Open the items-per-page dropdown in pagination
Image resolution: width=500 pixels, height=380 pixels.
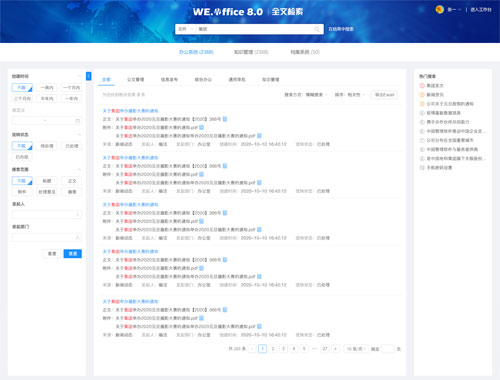tap(356, 349)
